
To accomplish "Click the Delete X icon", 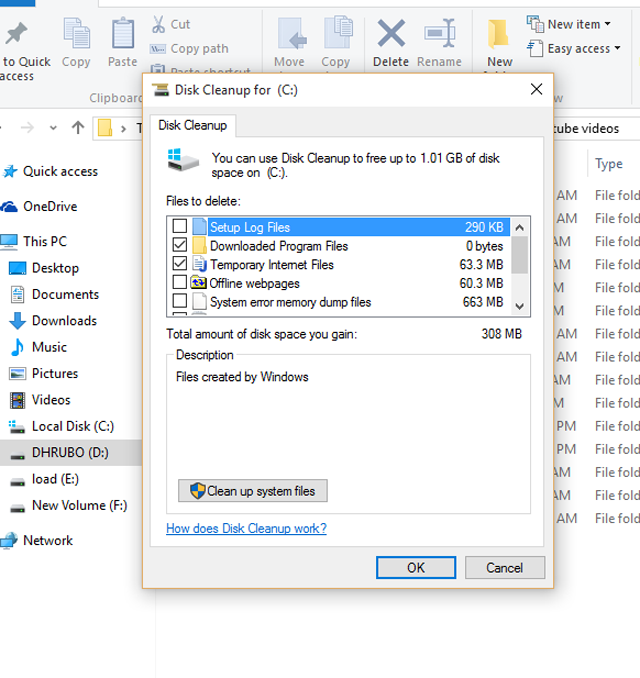I will [x=391, y=33].
